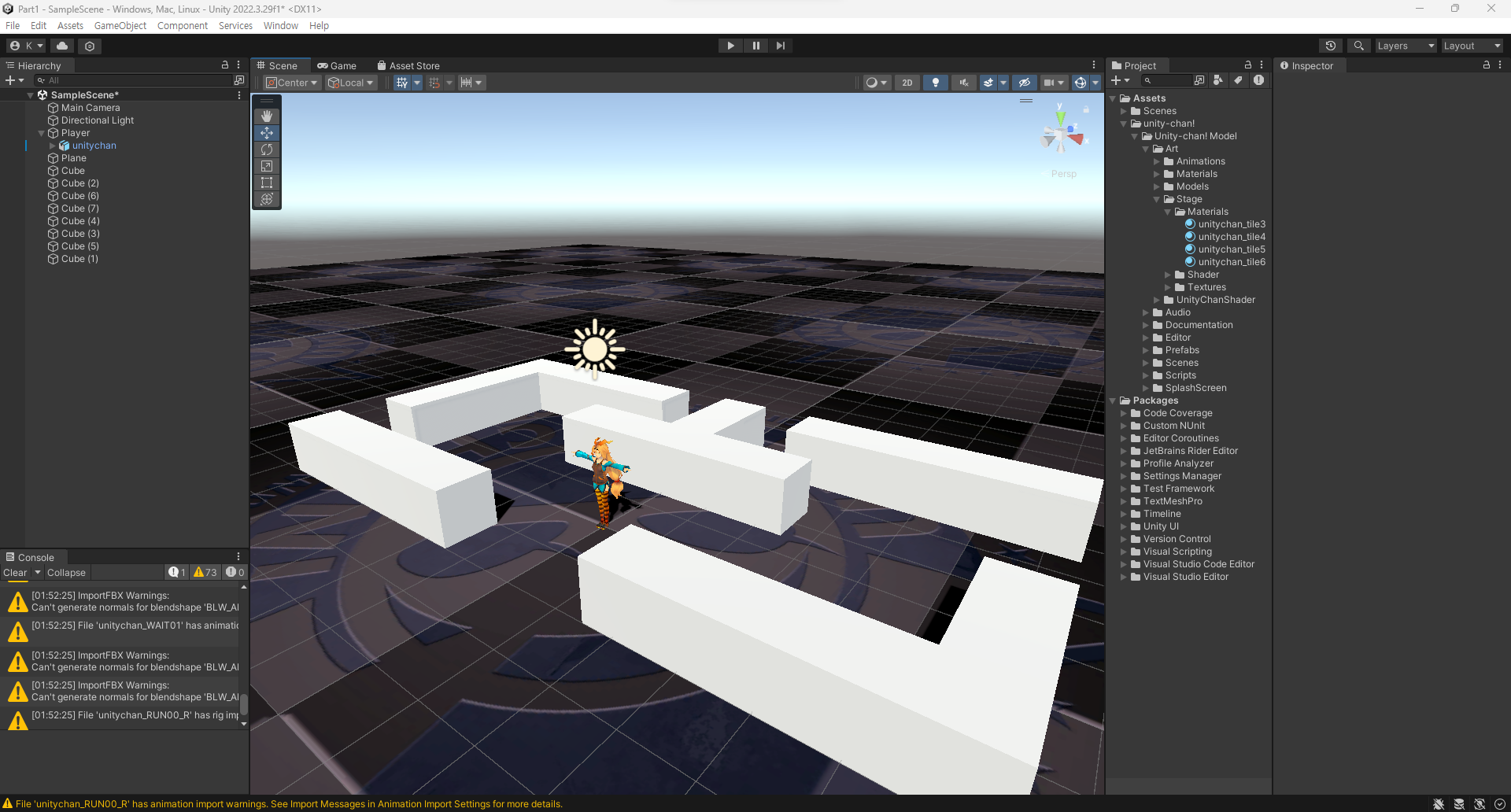Select the Rotate tool
The image size is (1511, 812).
pyautogui.click(x=267, y=149)
